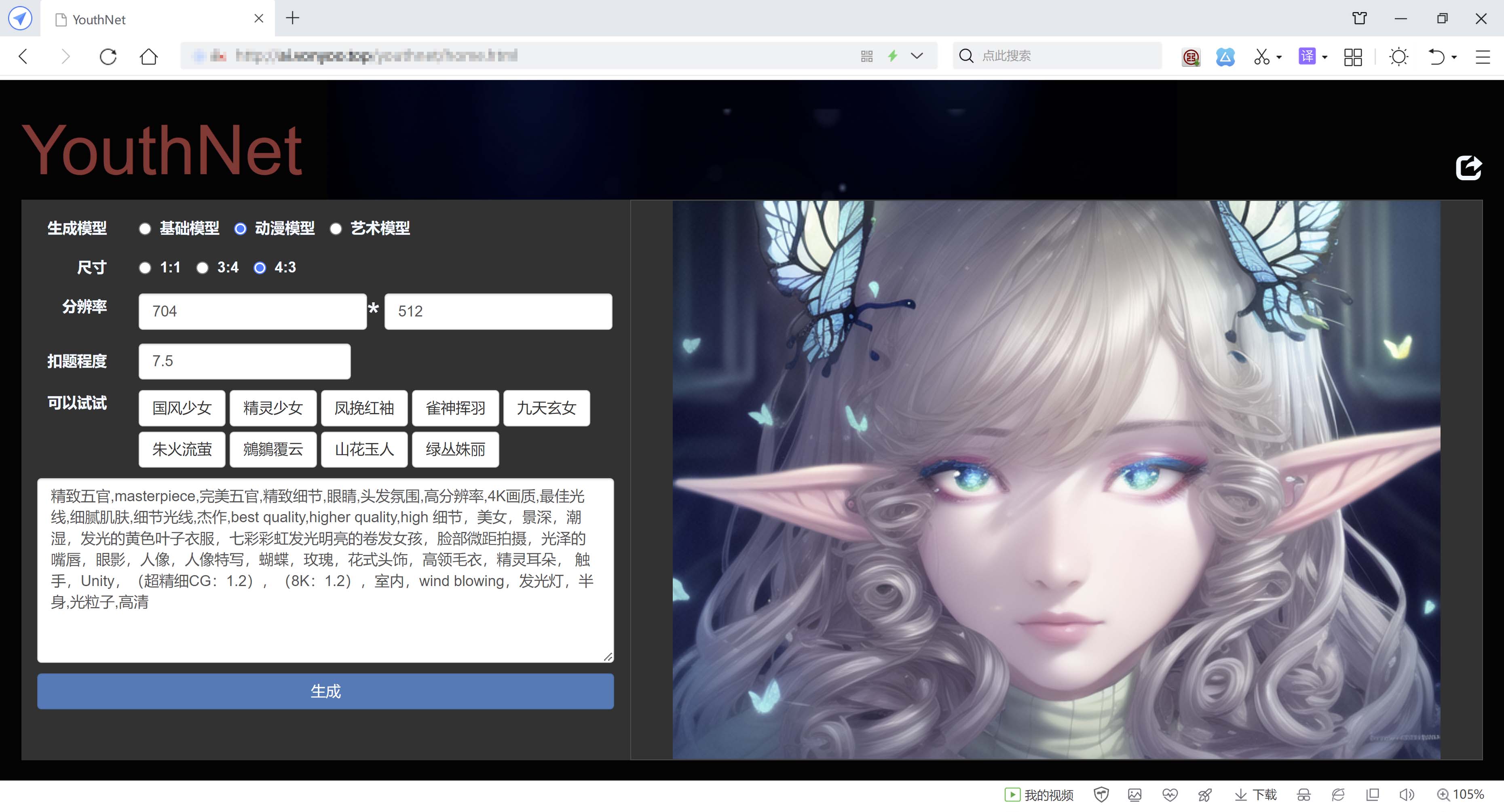Choose the 1:1 size ratio

(145, 268)
